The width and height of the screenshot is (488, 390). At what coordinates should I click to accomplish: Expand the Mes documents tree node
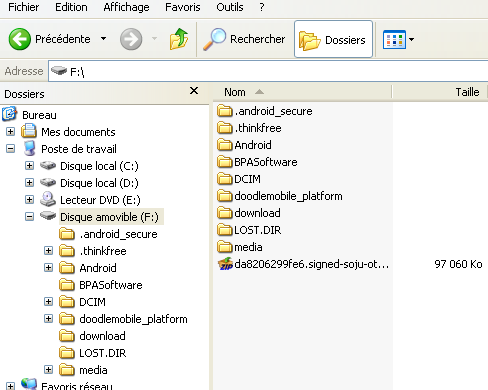point(10,132)
